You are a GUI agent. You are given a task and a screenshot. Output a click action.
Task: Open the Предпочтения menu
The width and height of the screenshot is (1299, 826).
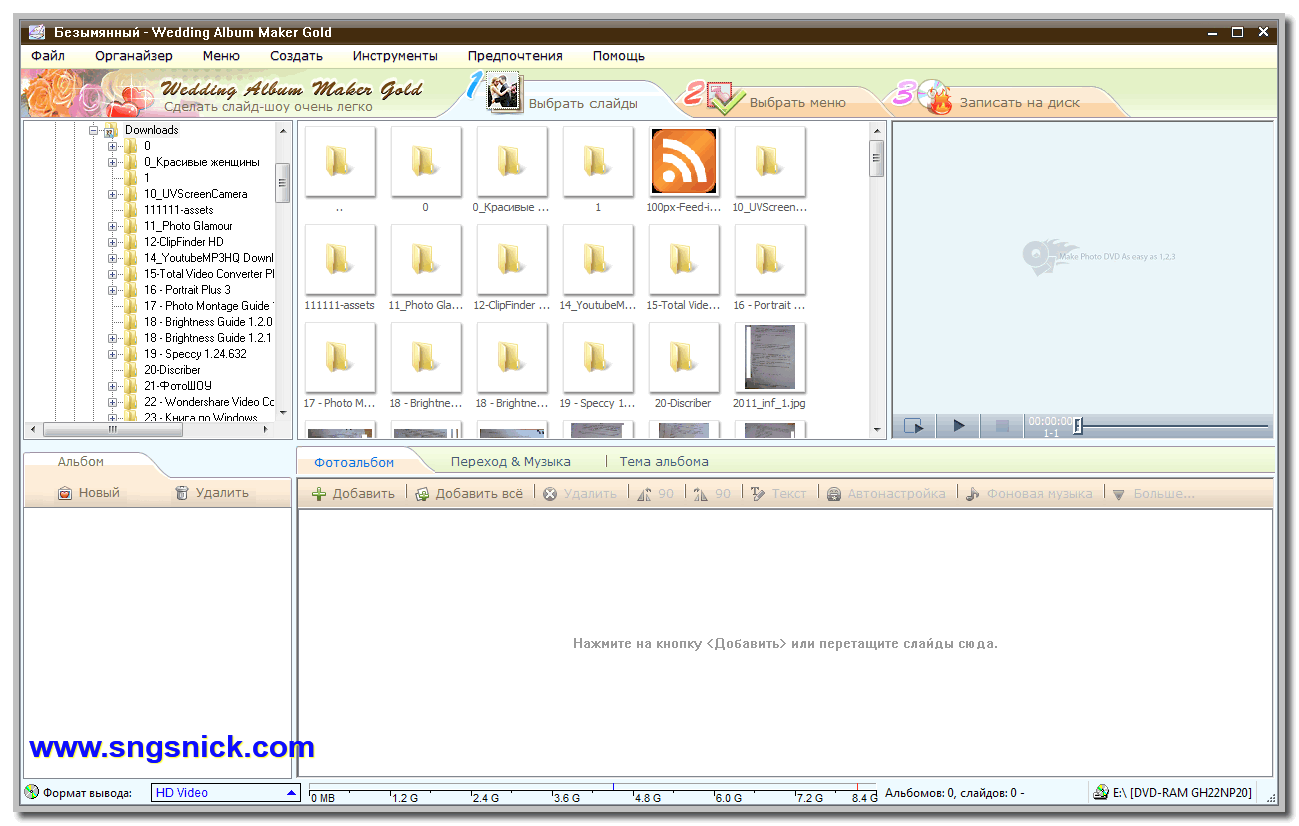click(x=515, y=56)
